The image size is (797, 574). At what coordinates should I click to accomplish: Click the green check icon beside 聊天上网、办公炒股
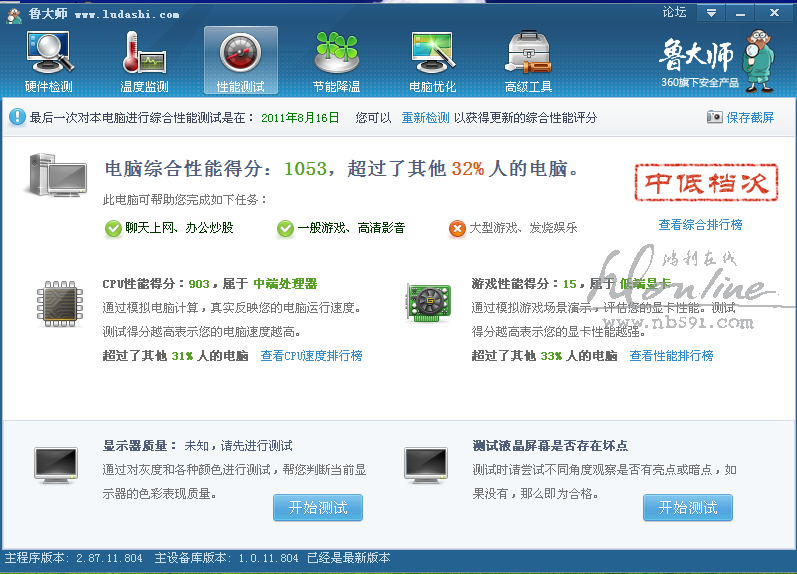[113, 229]
